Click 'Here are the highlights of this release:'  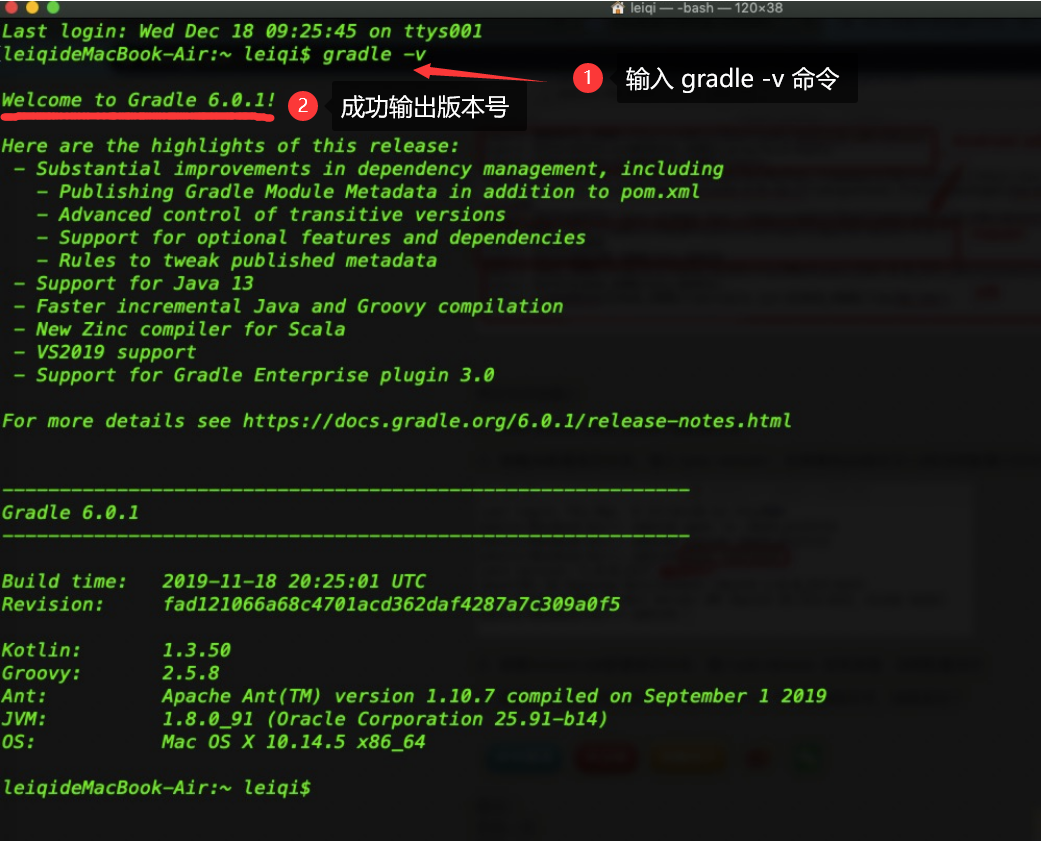tap(231, 146)
